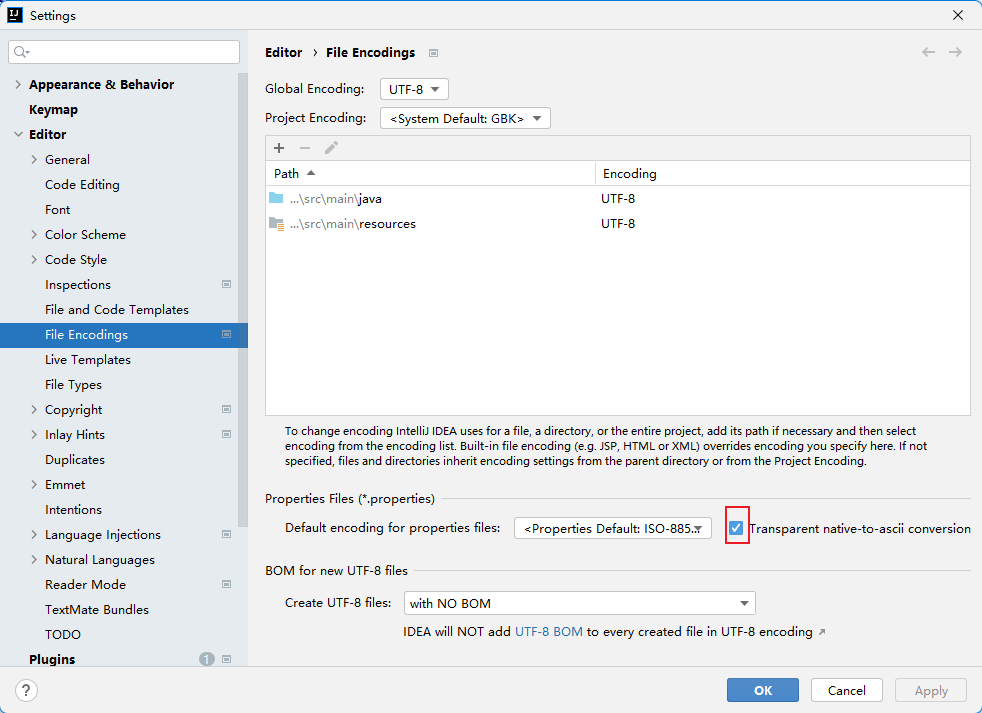Screen dimensions: 982x713
Task: Open the UTF-8 BOM link
Action: pyautogui.click(x=549, y=632)
